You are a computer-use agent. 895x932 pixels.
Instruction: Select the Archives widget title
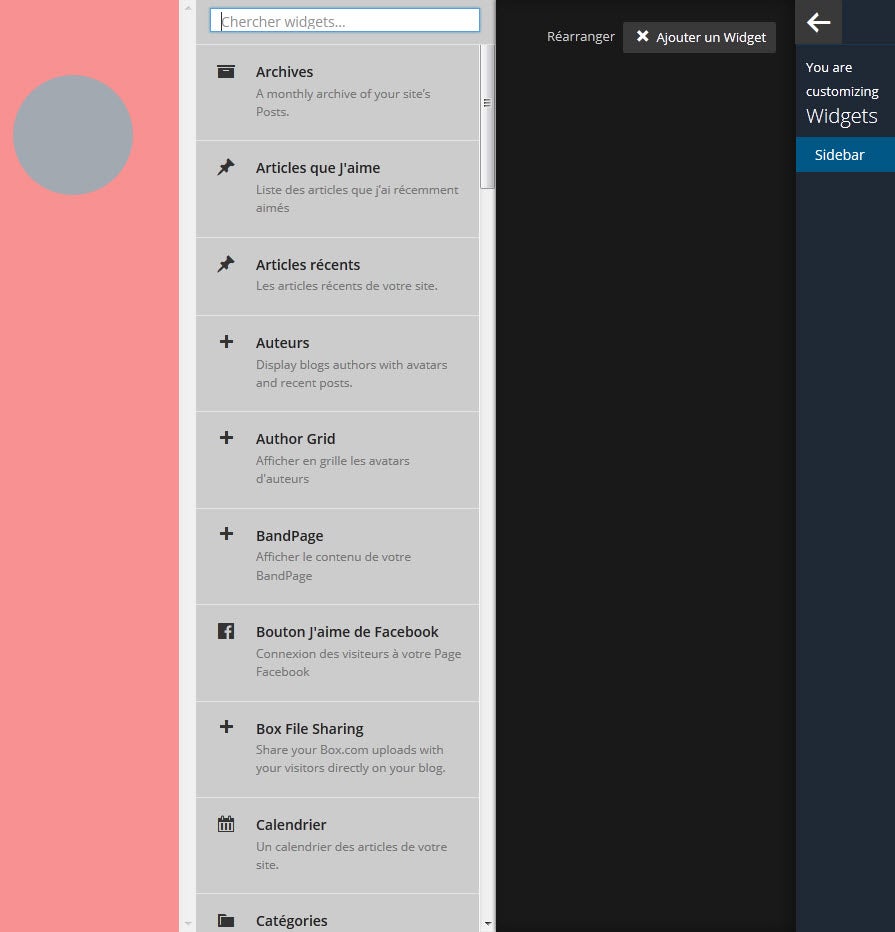[x=284, y=72]
